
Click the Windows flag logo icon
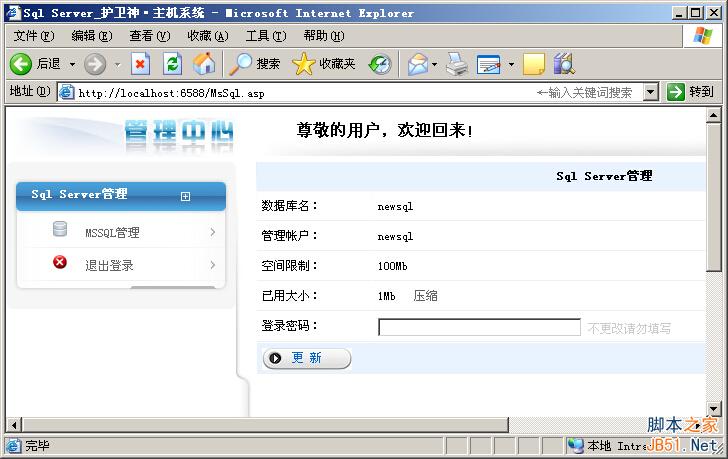pos(703,36)
